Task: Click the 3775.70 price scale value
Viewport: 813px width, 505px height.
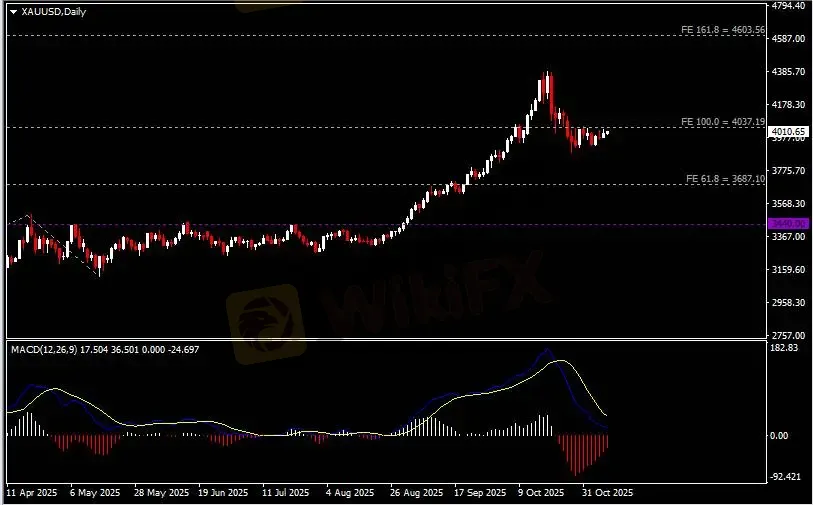Action: coord(789,171)
